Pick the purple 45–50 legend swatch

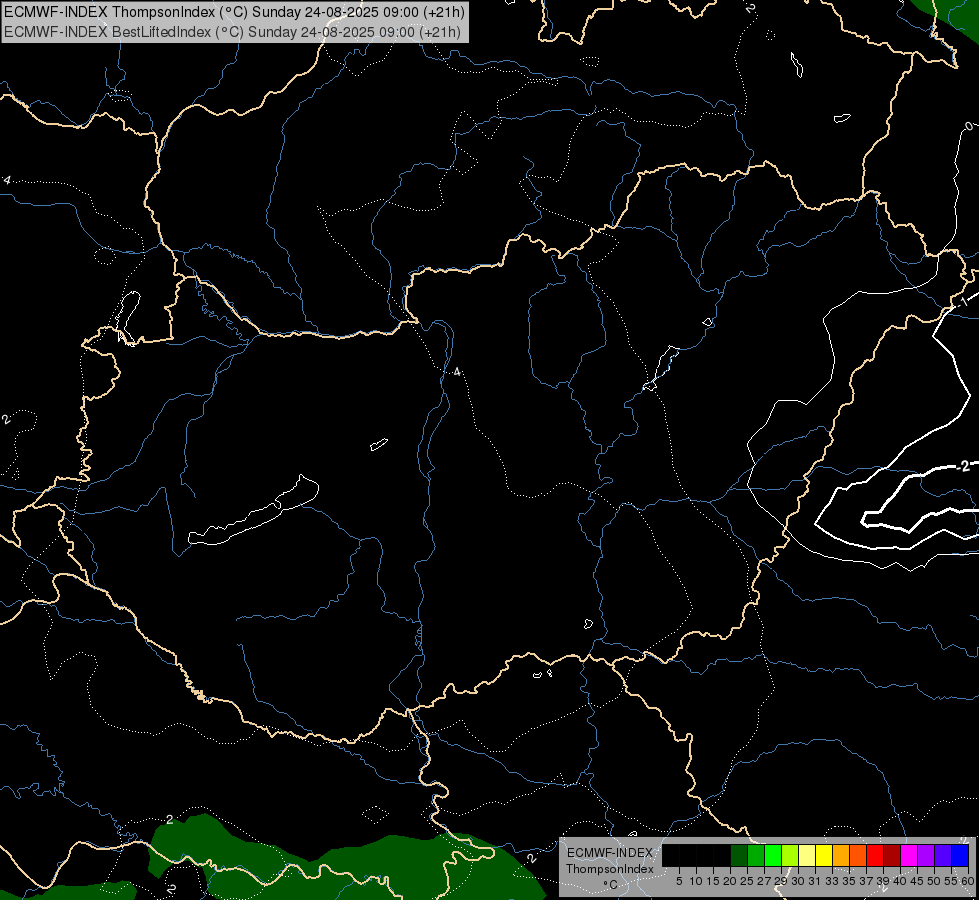[x=926, y=855]
